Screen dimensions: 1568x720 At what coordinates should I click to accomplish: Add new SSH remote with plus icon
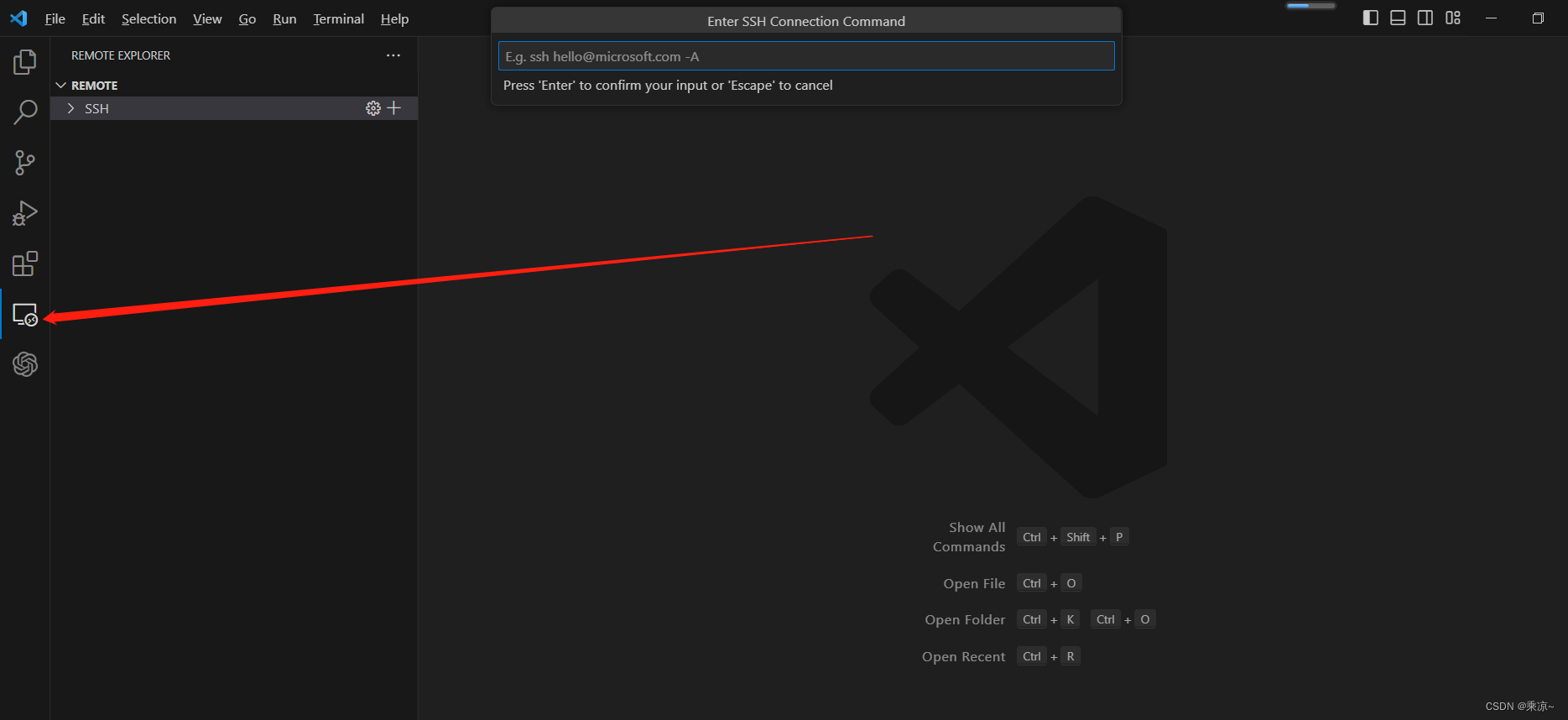(394, 108)
